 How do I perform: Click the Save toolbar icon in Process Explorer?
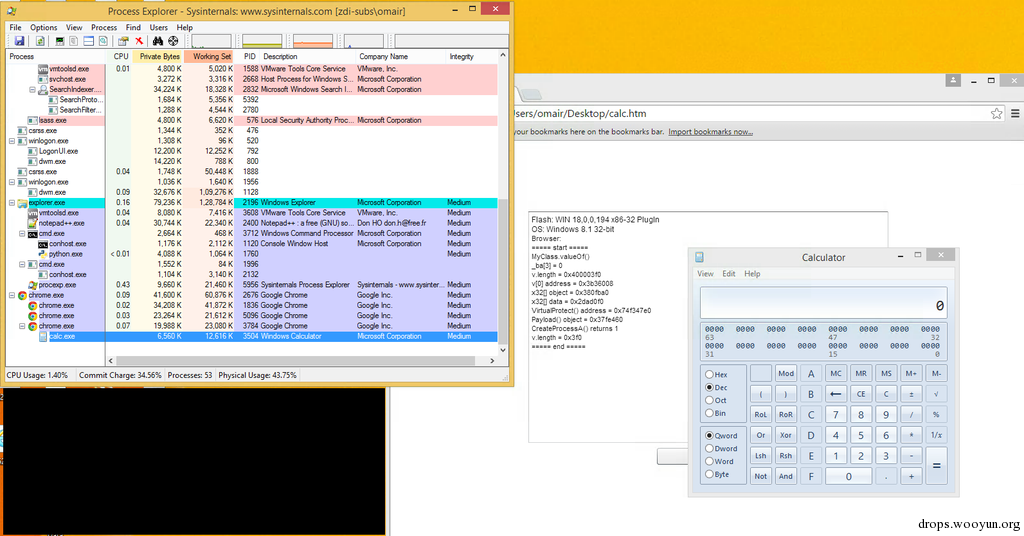click(20, 40)
